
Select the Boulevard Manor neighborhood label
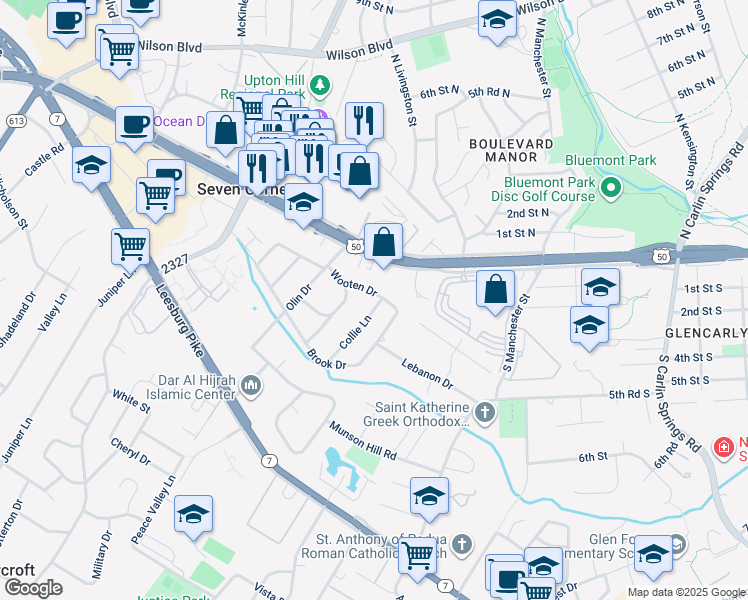pyautogui.click(x=511, y=150)
